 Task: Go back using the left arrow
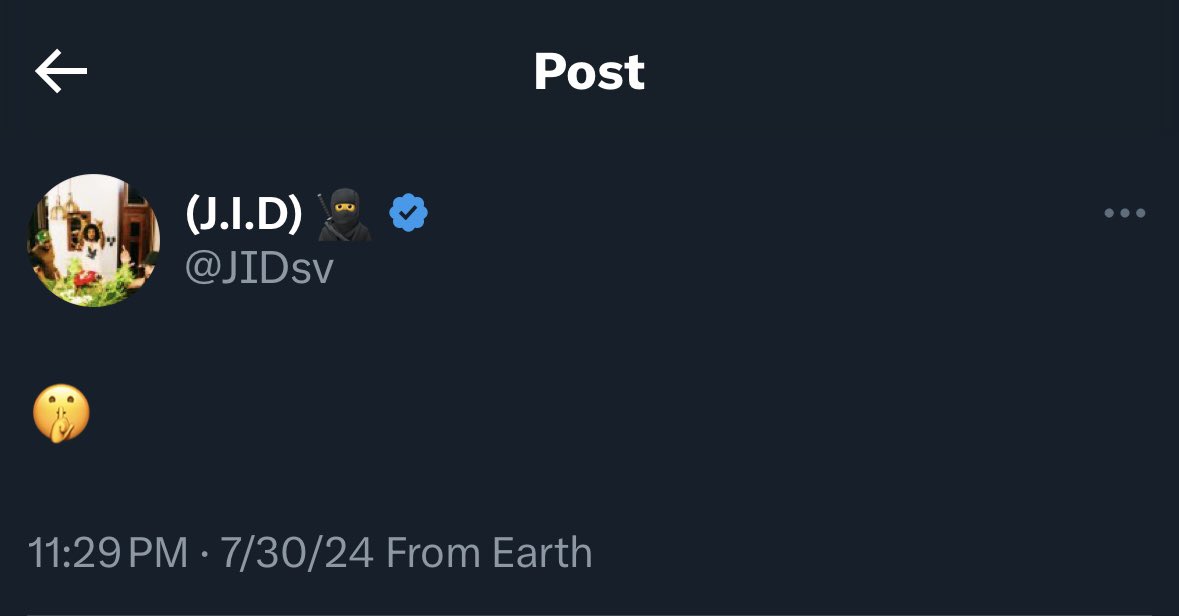tap(61, 71)
